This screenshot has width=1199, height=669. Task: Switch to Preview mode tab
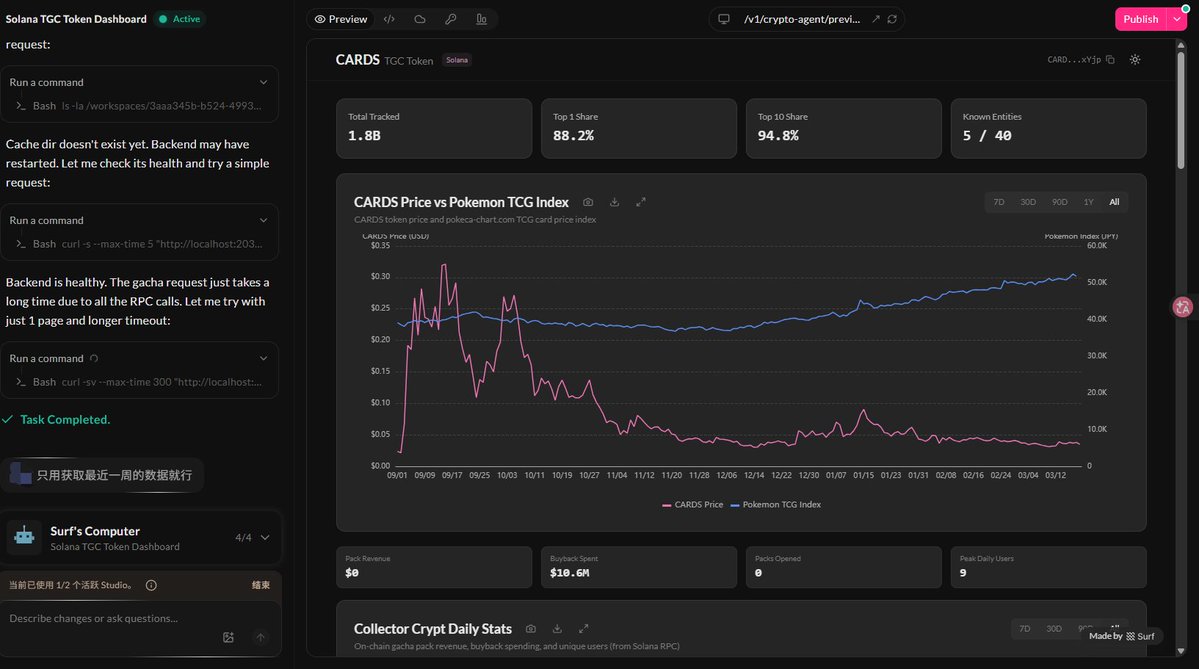click(341, 19)
